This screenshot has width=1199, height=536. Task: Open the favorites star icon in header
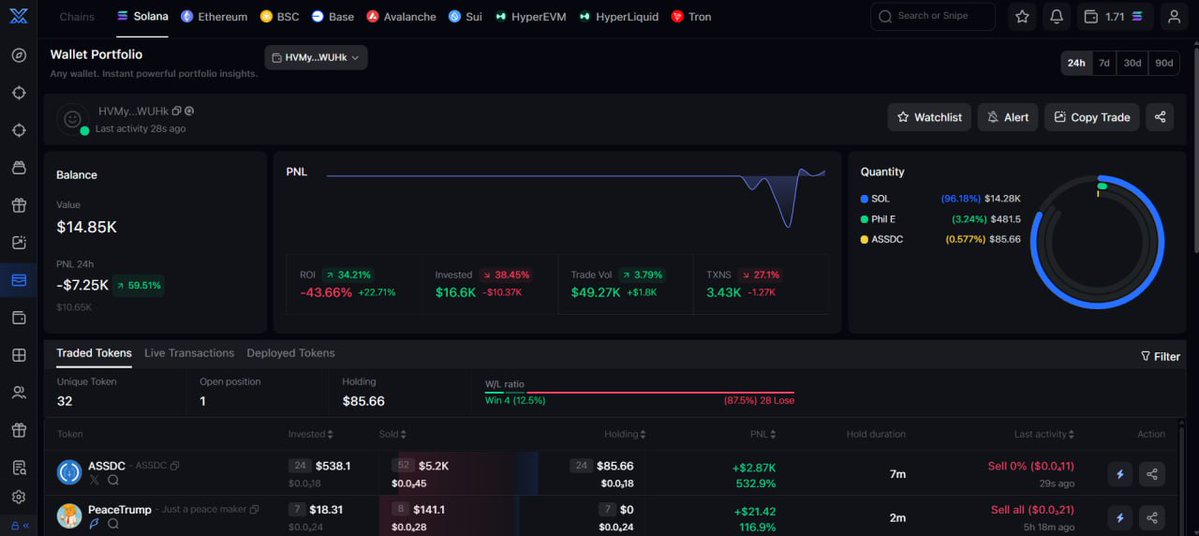tap(1022, 16)
